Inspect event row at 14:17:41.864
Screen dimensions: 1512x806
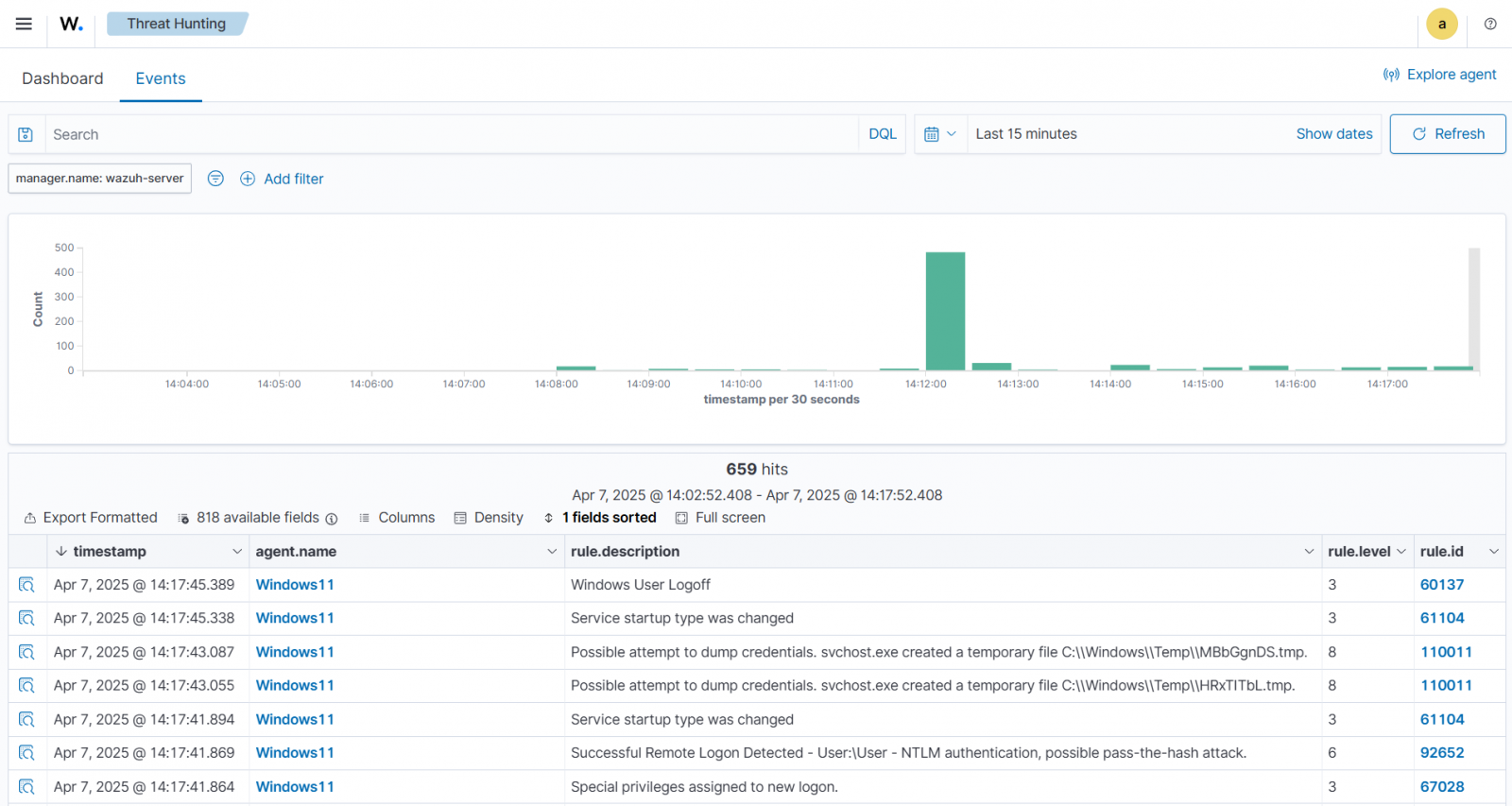26,786
